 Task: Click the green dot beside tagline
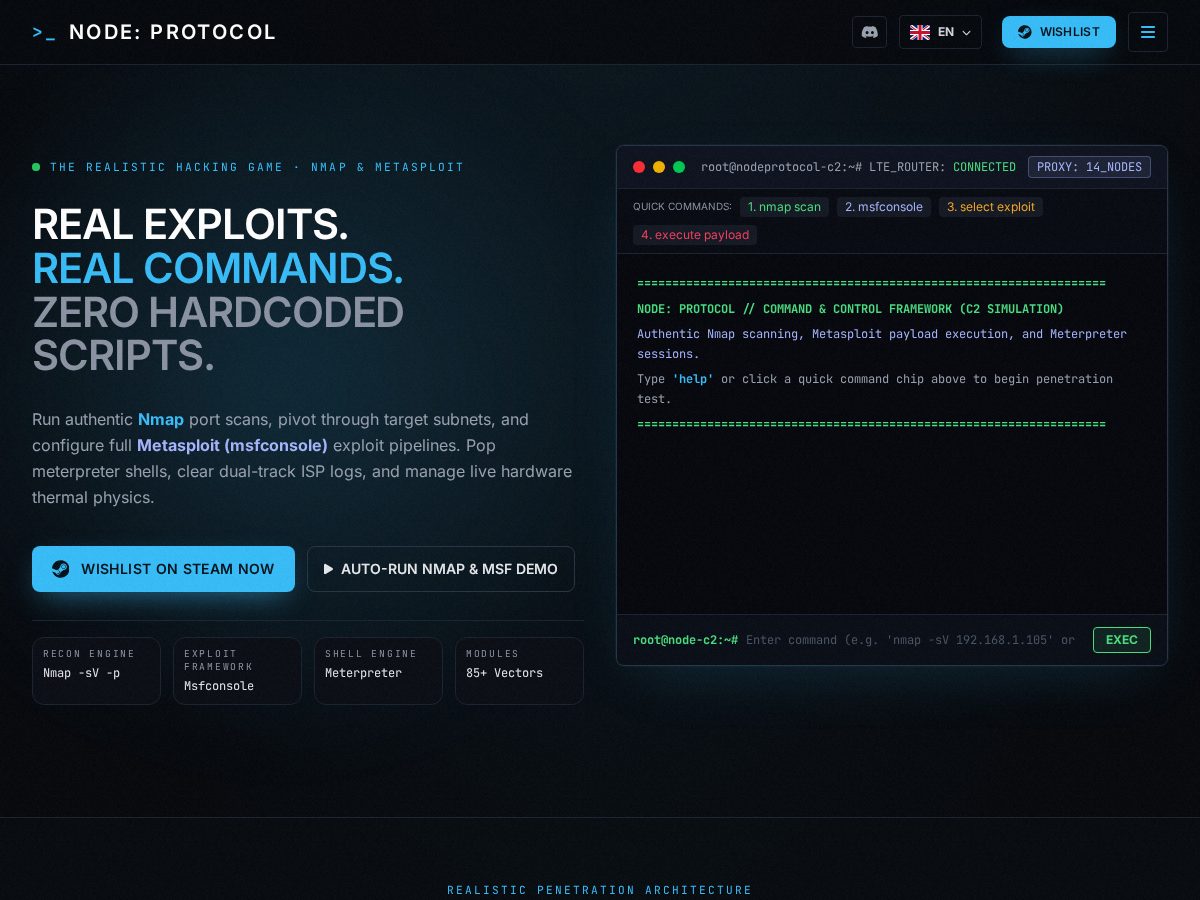pos(36,167)
